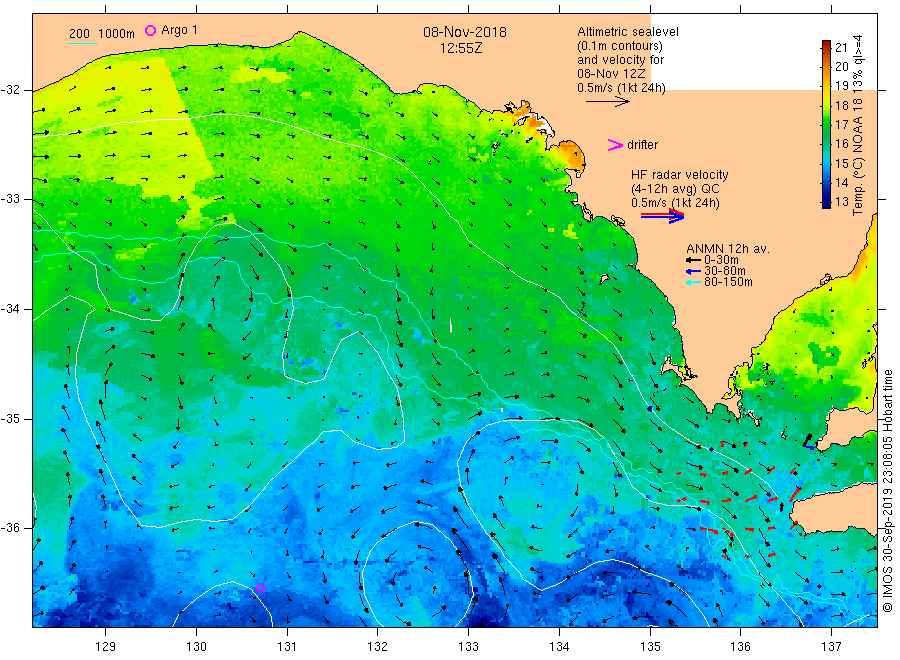The height and width of the screenshot is (660, 900).
Task: Click the IMOS copyright timestamp text
Action: coord(887,491)
